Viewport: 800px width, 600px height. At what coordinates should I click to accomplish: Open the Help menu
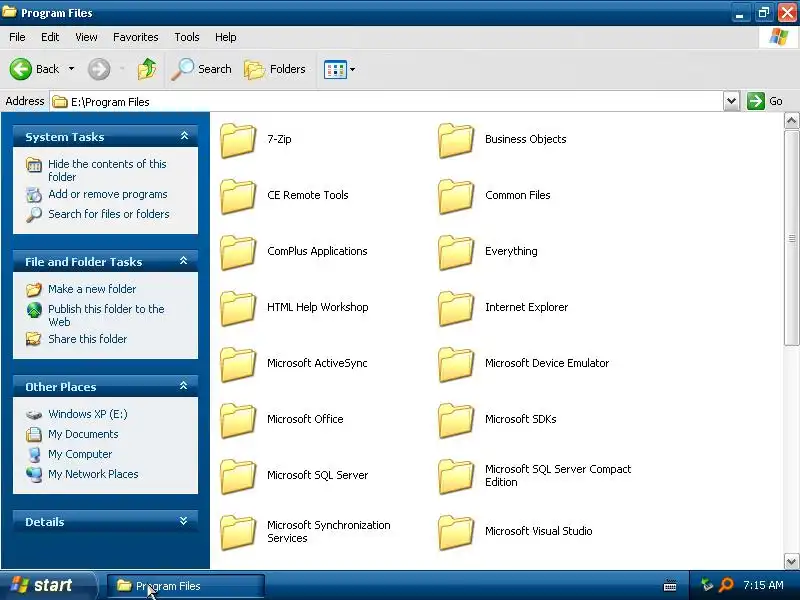pyautogui.click(x=226, y=37)
